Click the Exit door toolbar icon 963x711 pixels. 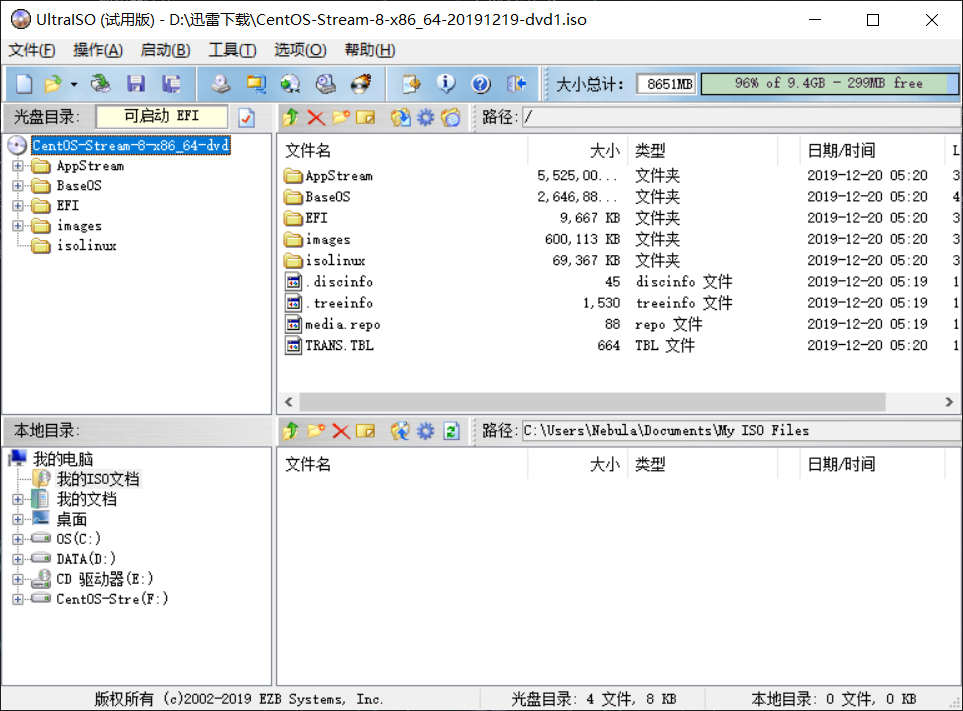(517, 84)
